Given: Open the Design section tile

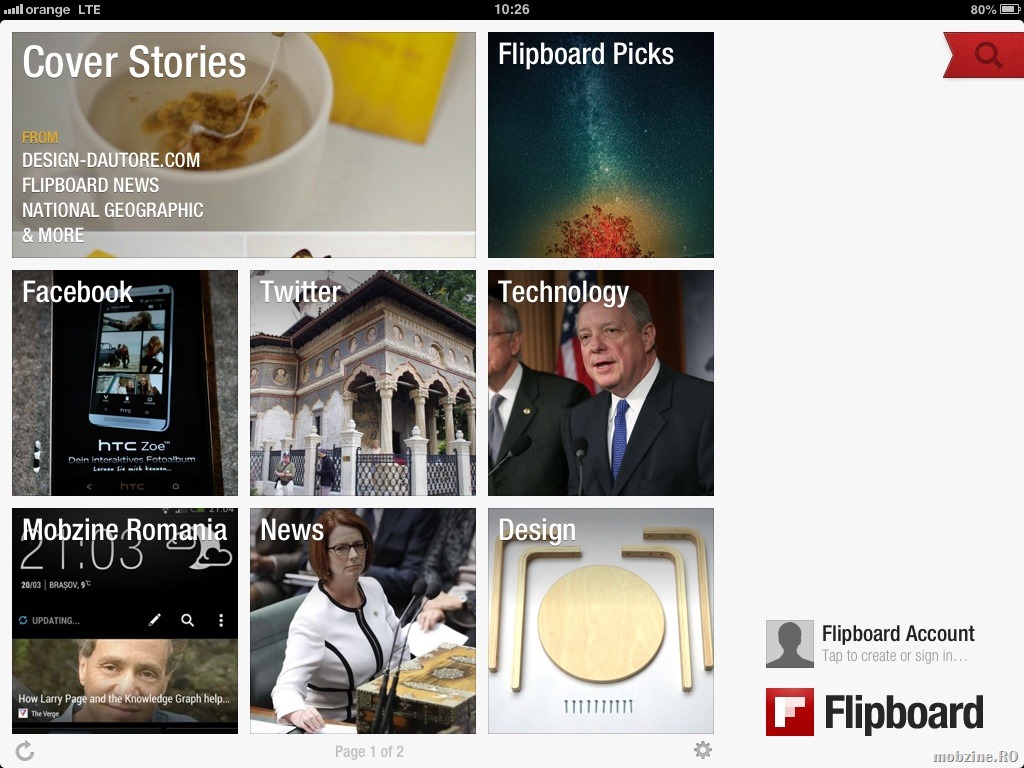Looking at the screenshot, I should [x=601, y=621].
